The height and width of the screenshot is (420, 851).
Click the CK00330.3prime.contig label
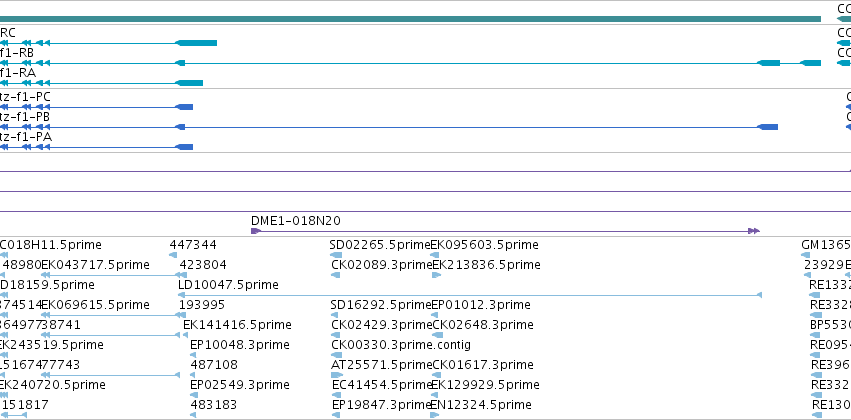[401, 345]
